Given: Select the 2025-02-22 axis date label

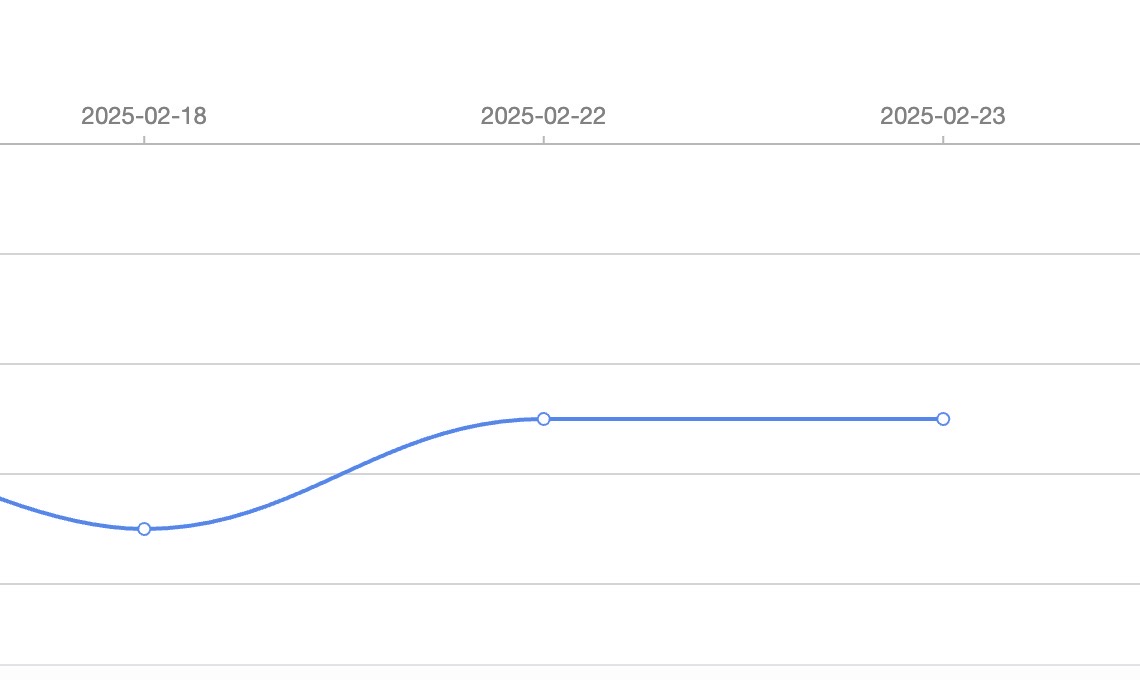Looking at the screenshot, I should [x=543, y=116].
